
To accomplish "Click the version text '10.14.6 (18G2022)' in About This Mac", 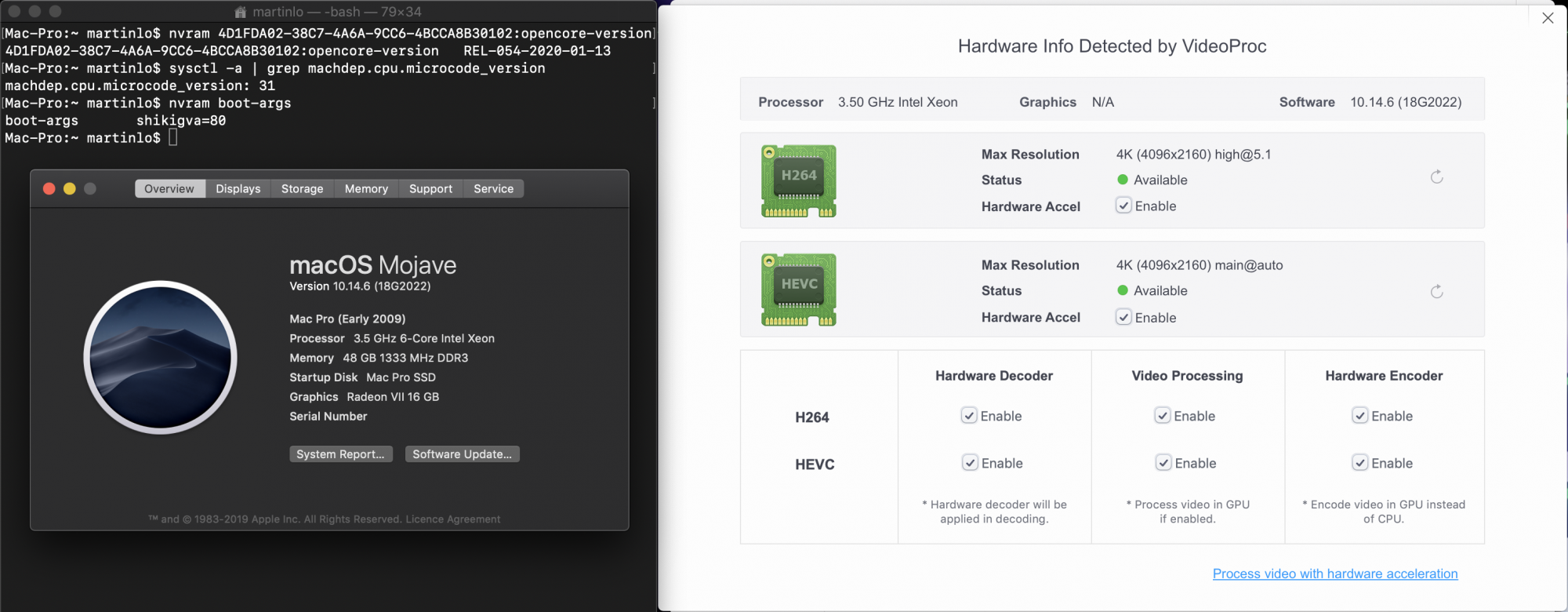I will (x=382, y=286).
